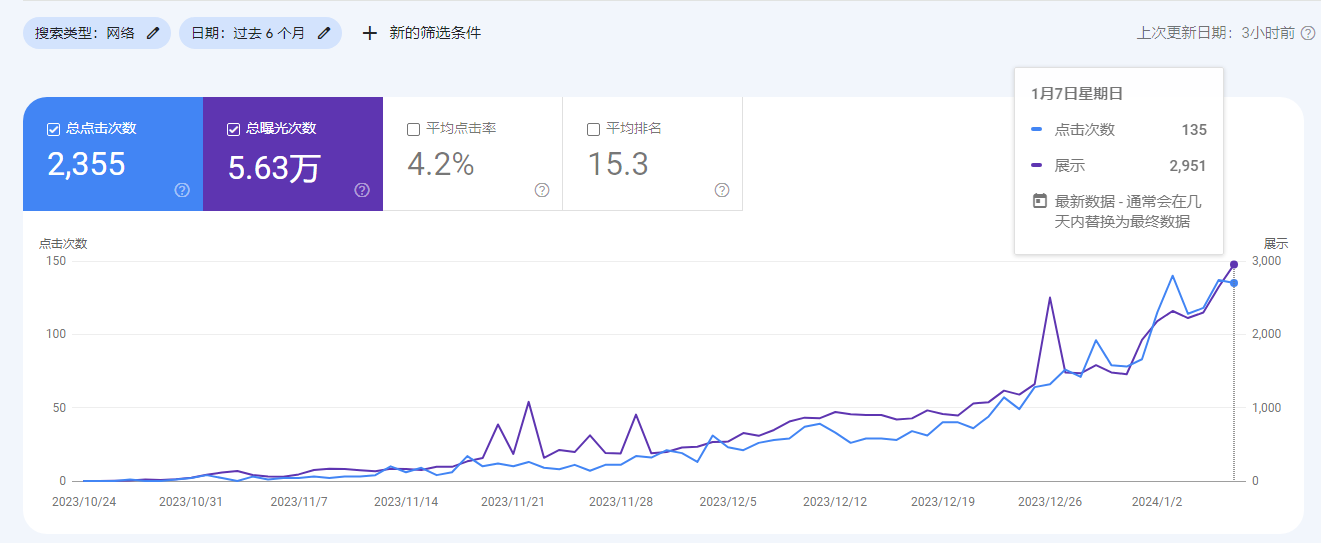This screenshot has width=1321, height=543.
Task: Click the help icon in the 总曝光次数 card
Action: coord(362,190)
